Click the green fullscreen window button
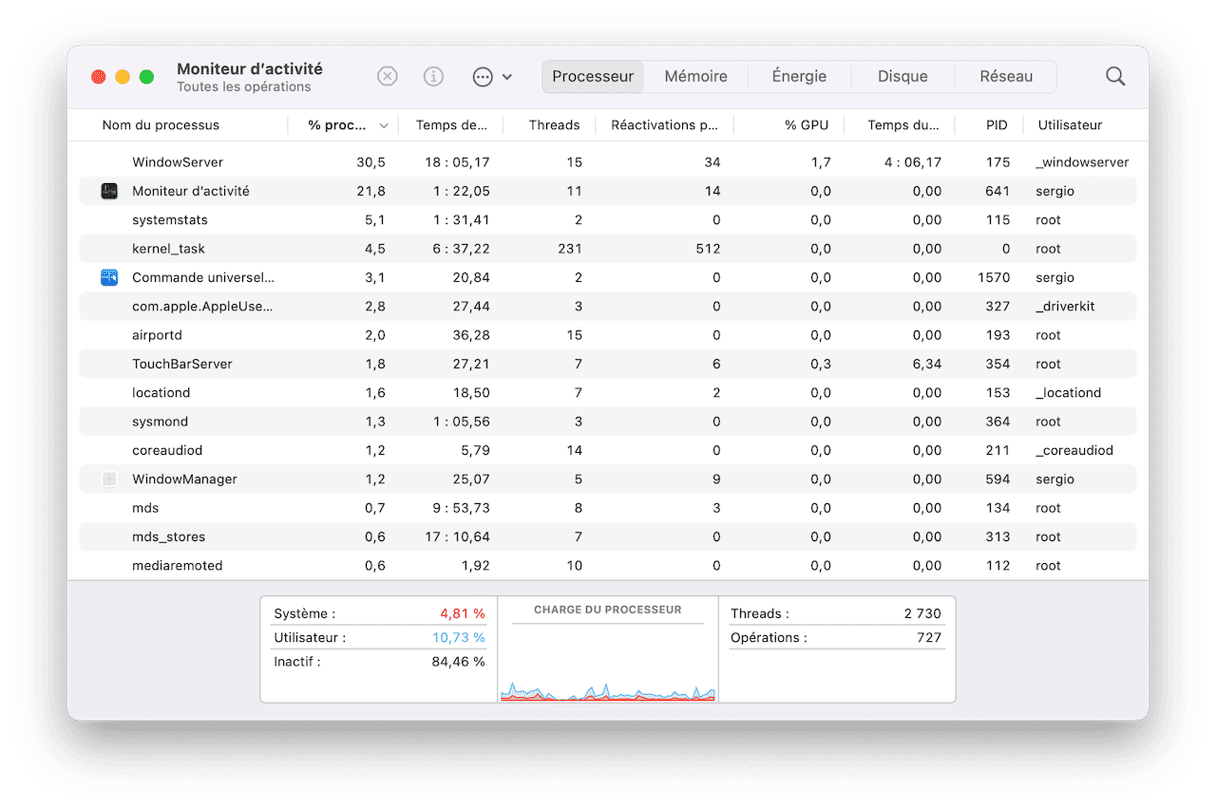Image resolution: width=1216 pixels, height=809 pixels. 147,77
